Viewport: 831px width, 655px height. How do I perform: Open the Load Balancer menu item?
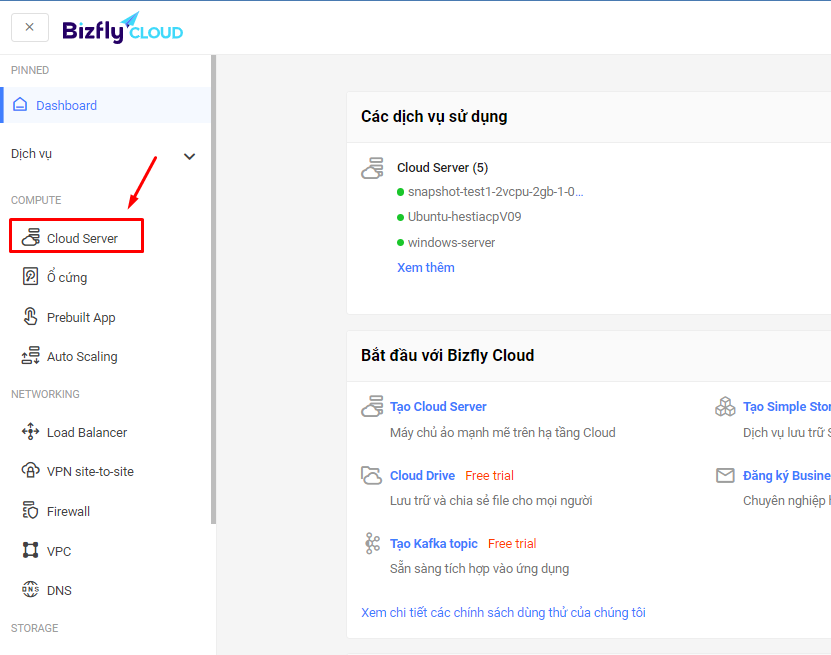[87, 432]
